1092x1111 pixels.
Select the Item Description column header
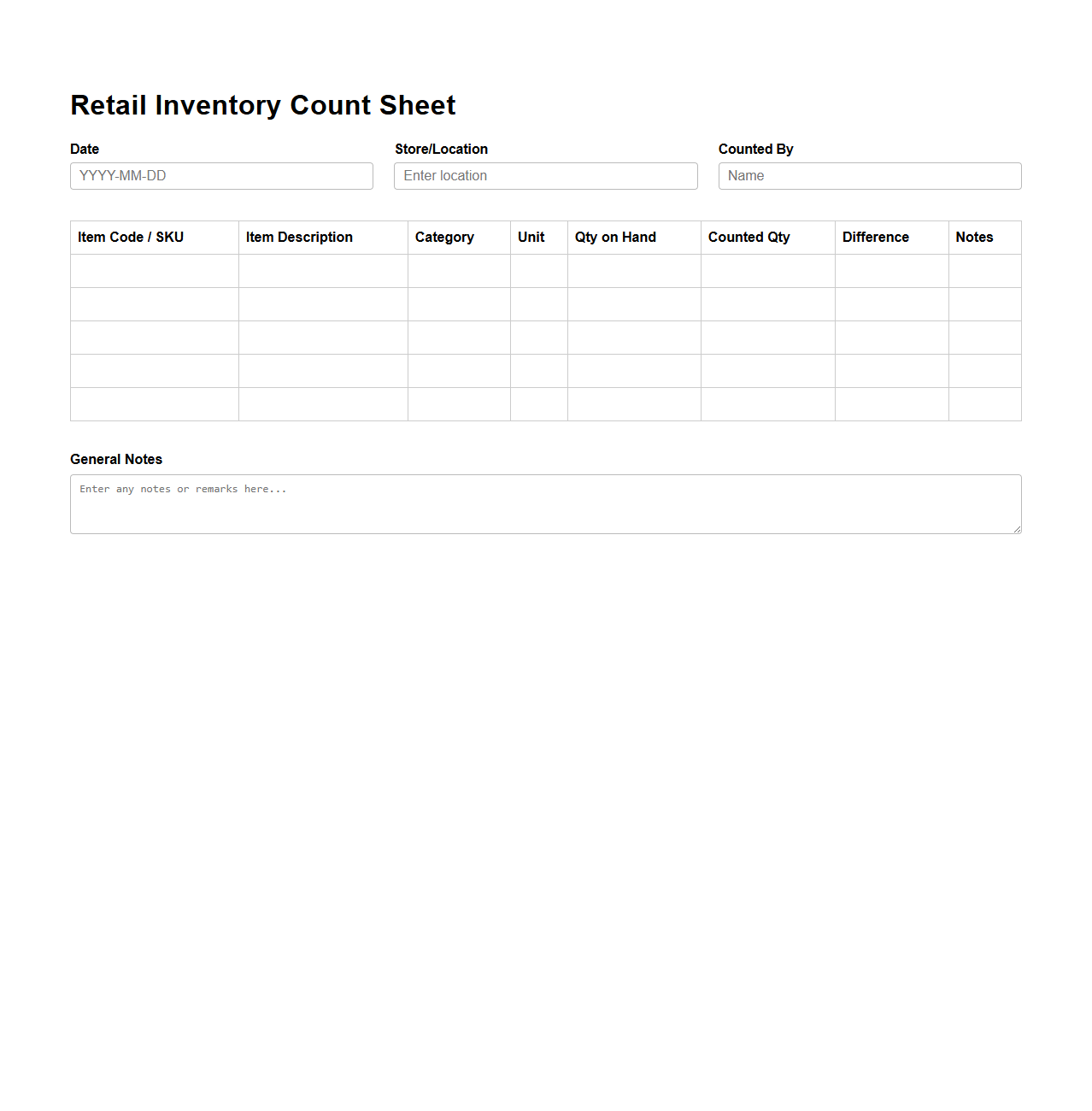coord(298,237)
